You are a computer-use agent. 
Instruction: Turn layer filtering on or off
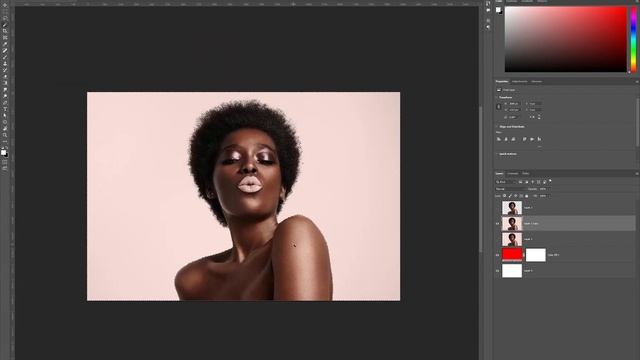550,180
